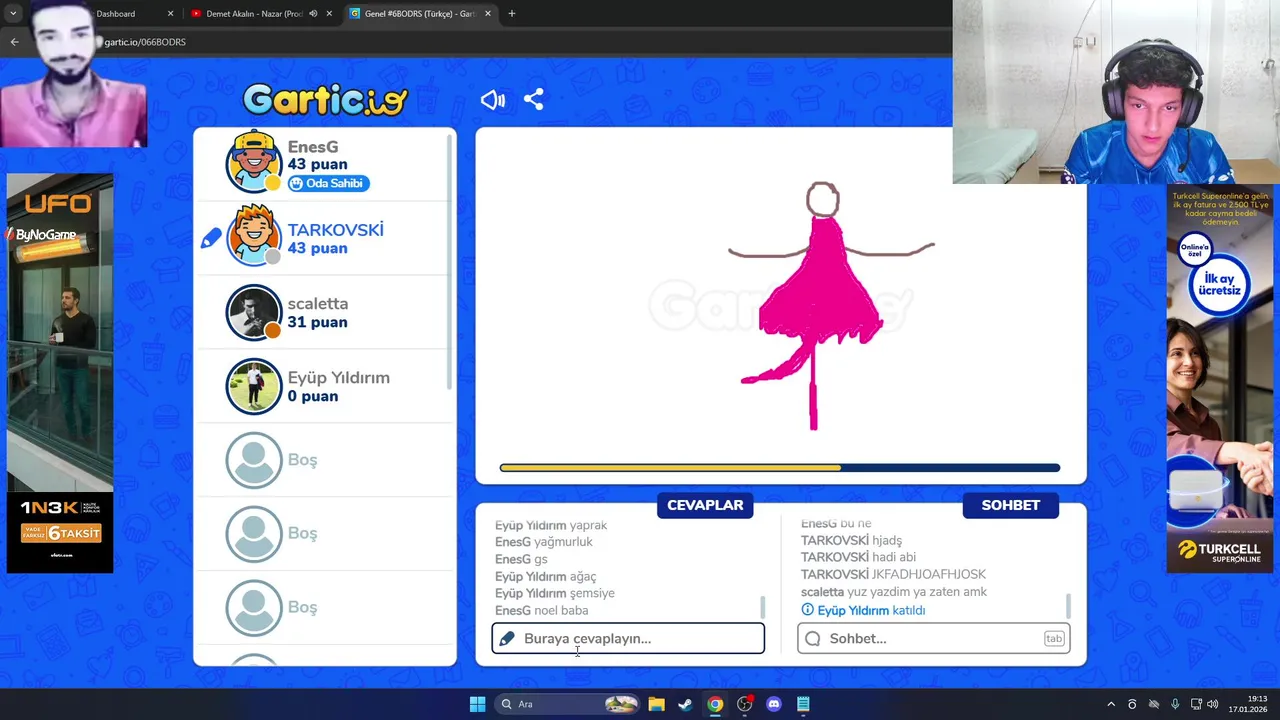Image resolution: width=1280 pixels, height=720 pixels.
Task: Open the volume tray icon
Action: pyautogui.click(x=1212, y=704)
